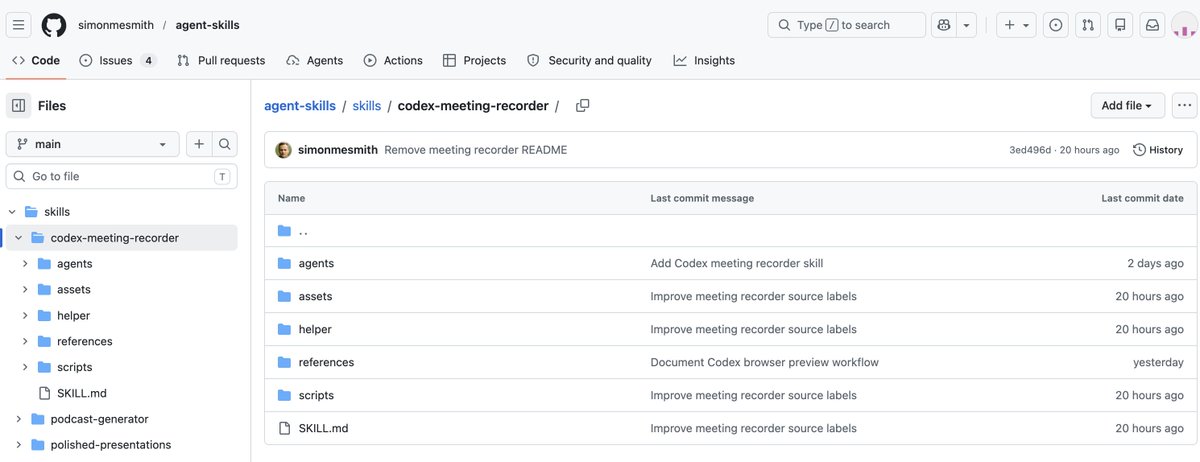This screenshot has width=1200, height=462.
Task: Open the issues icon in top header
Action: coord(1055,25)
